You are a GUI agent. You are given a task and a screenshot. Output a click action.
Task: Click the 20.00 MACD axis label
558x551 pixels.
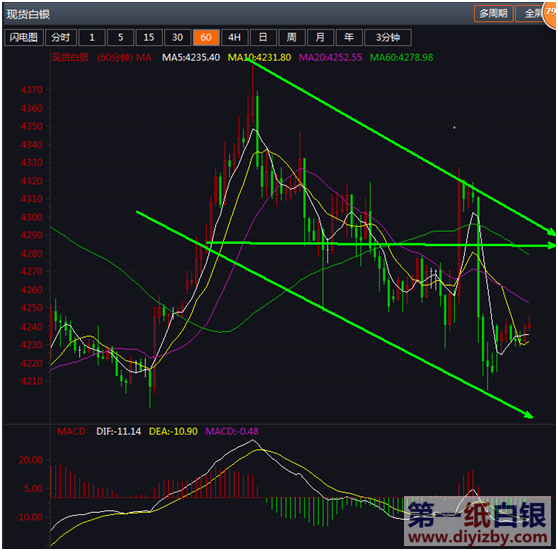pyautogui.click(x=31, y=460)
